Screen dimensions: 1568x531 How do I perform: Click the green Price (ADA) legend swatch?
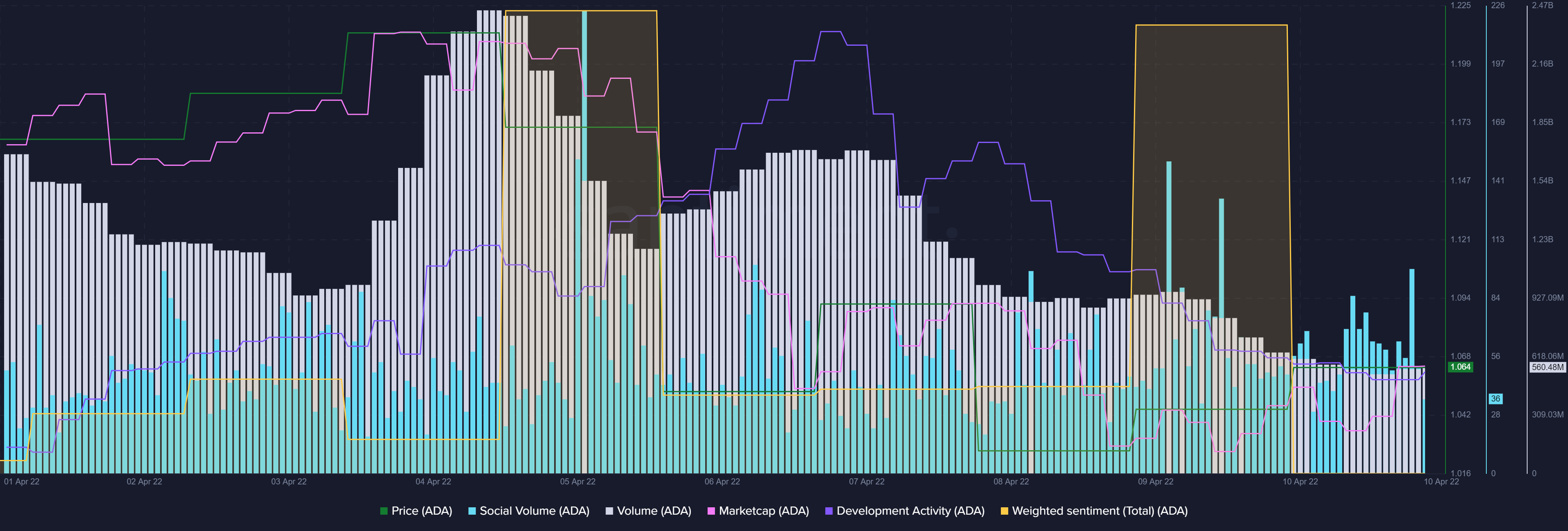click(383, 511)
